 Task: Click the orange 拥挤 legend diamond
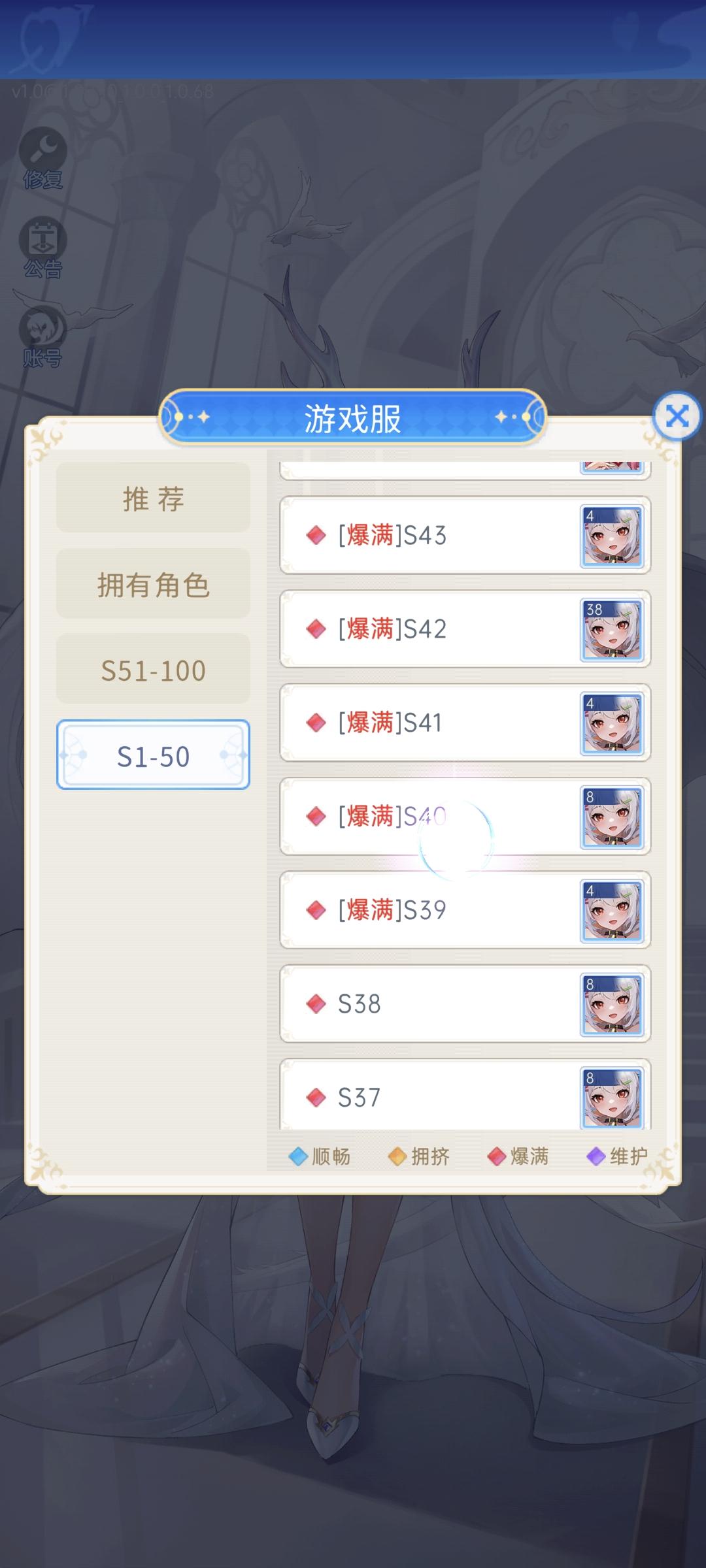(x=397, y=1156)
